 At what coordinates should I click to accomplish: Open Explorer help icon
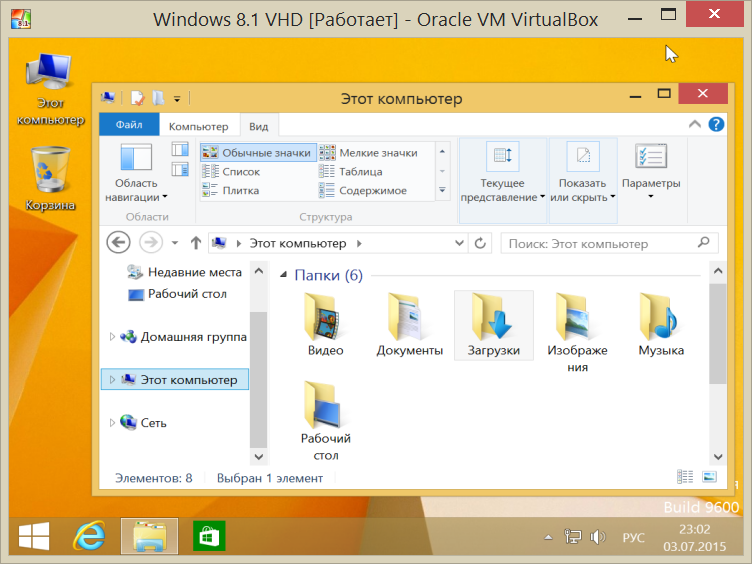click(716, 125)
